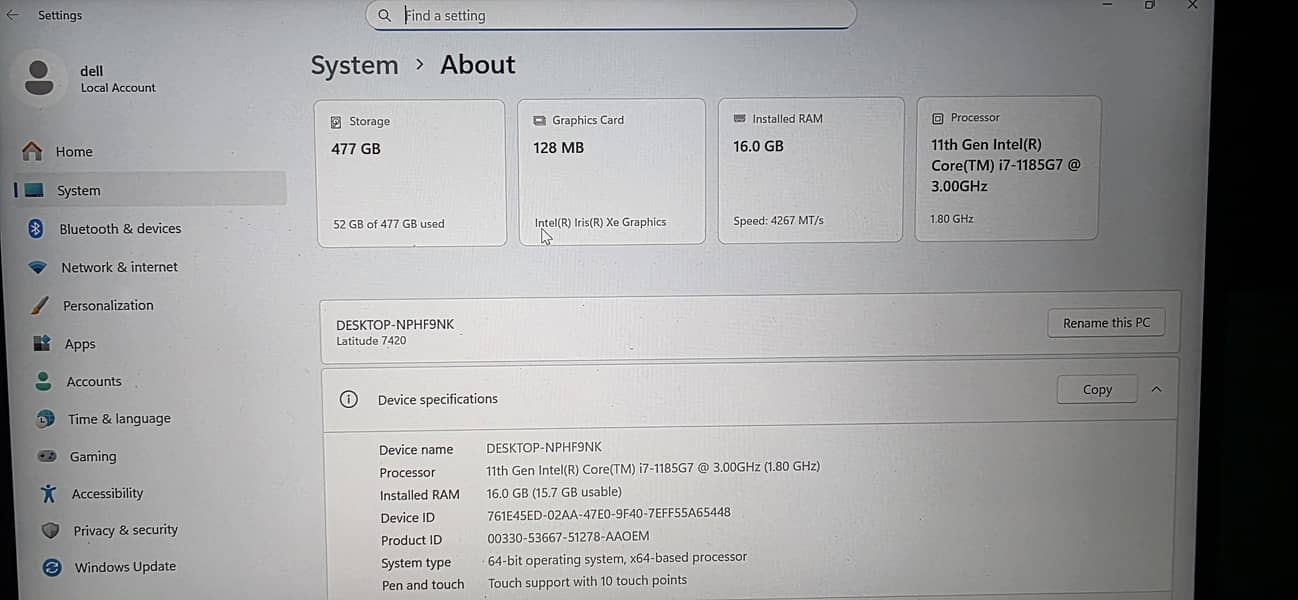Select the System menu item in sidebar
This screenshot has width=1298, height=600.
[150, 190]
